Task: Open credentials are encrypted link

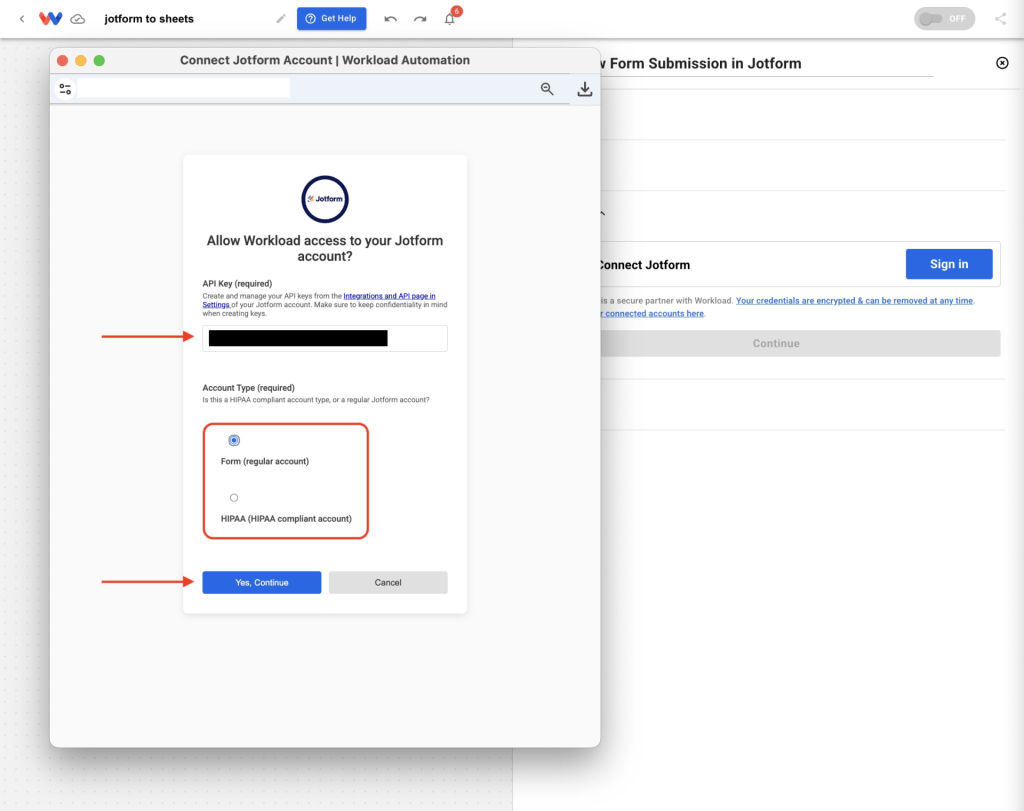Action: [854, 300]
